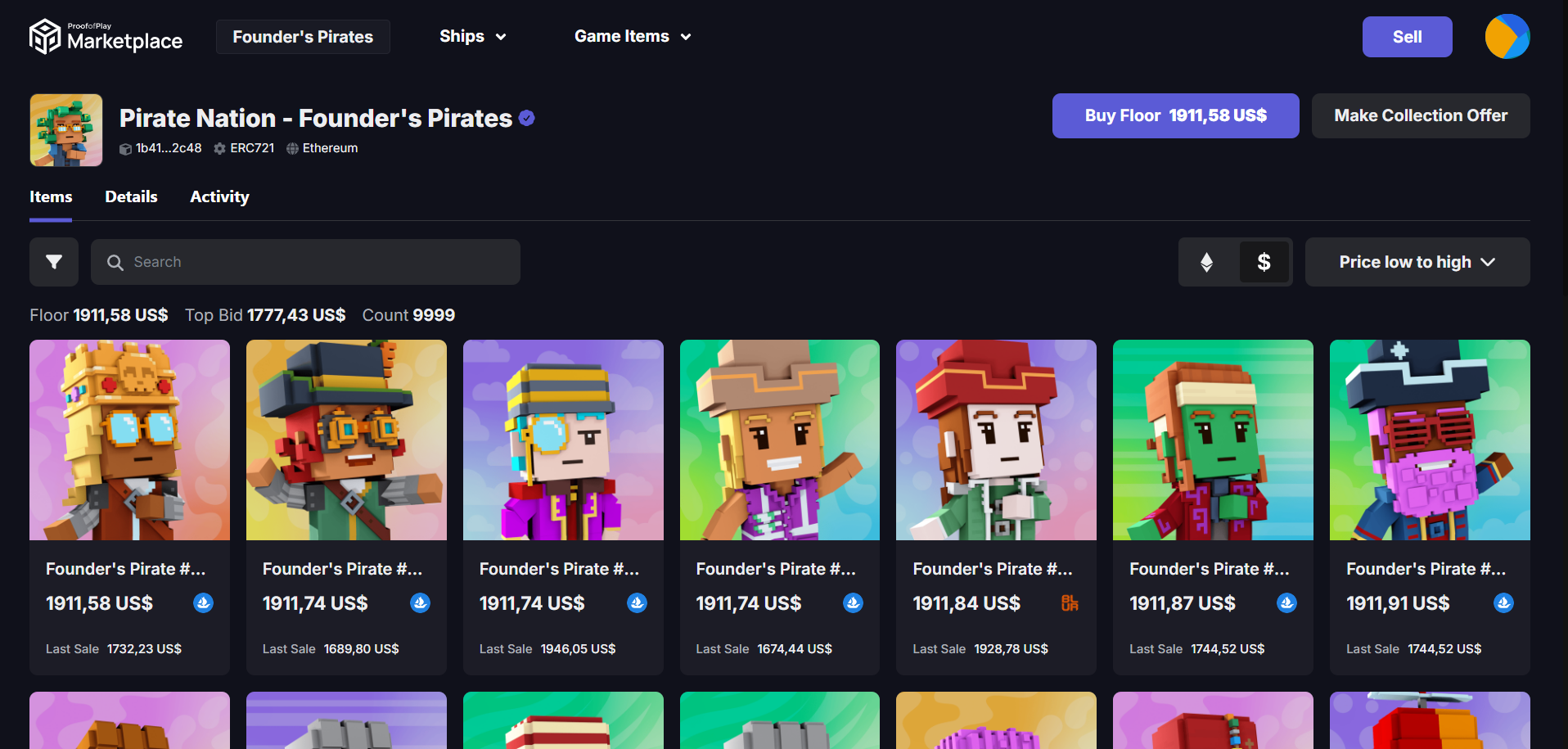Expand the Ships dropdown menu
The width and height of the screenshot is (1568, 749).
point(473,37)
